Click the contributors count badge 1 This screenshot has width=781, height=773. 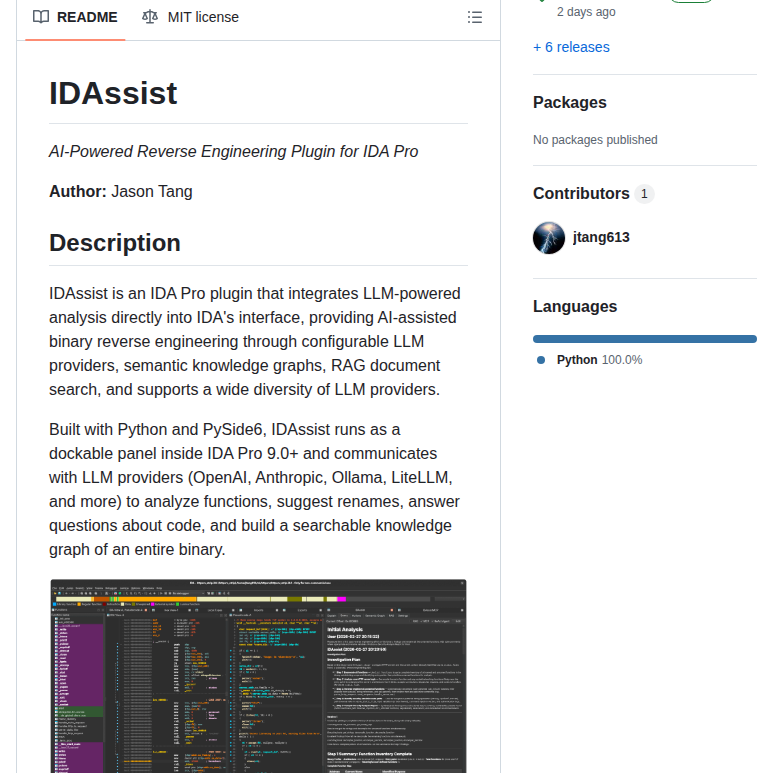[644, 194]
